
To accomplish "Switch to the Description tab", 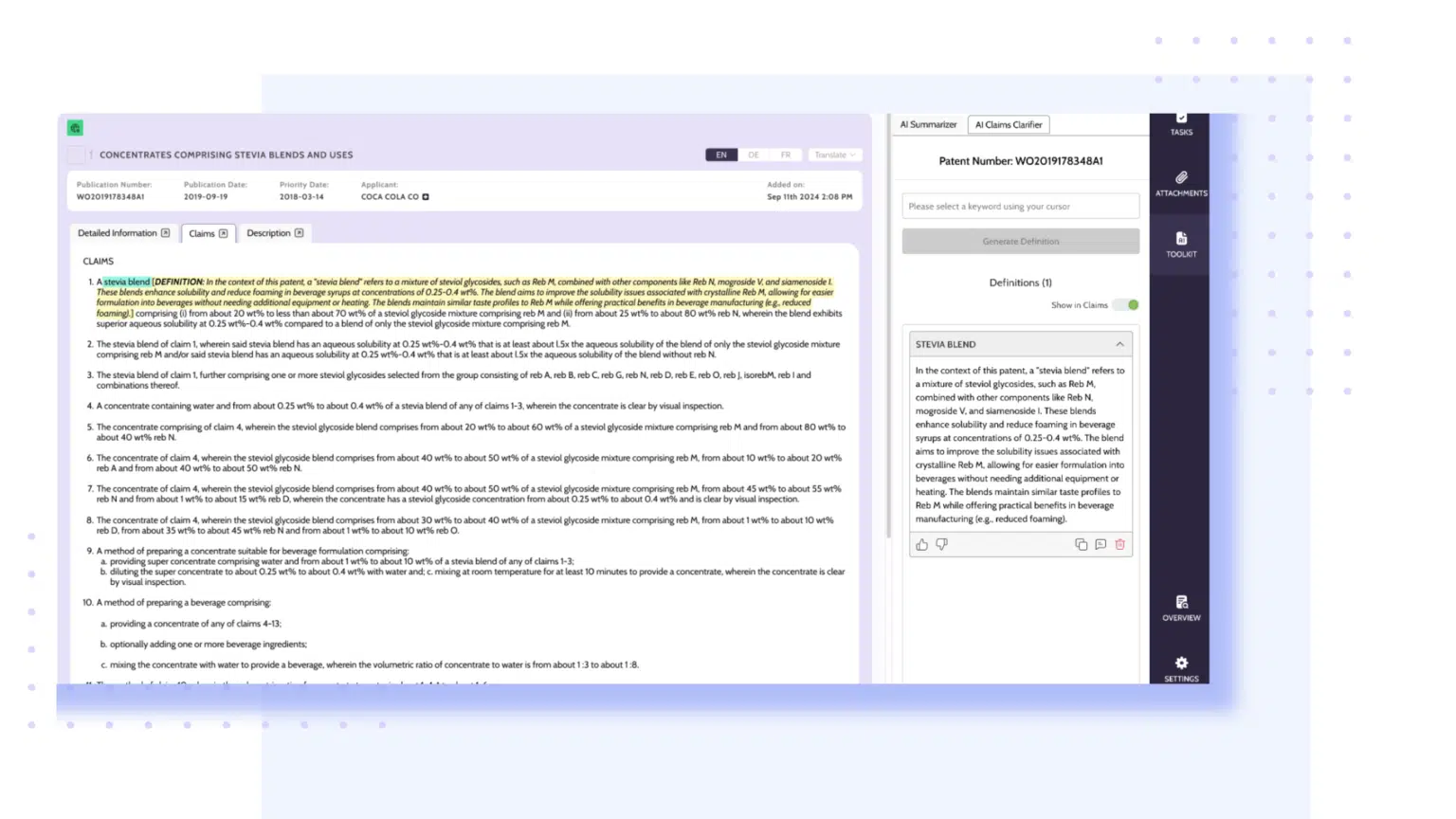I will [x=275, y=233].
